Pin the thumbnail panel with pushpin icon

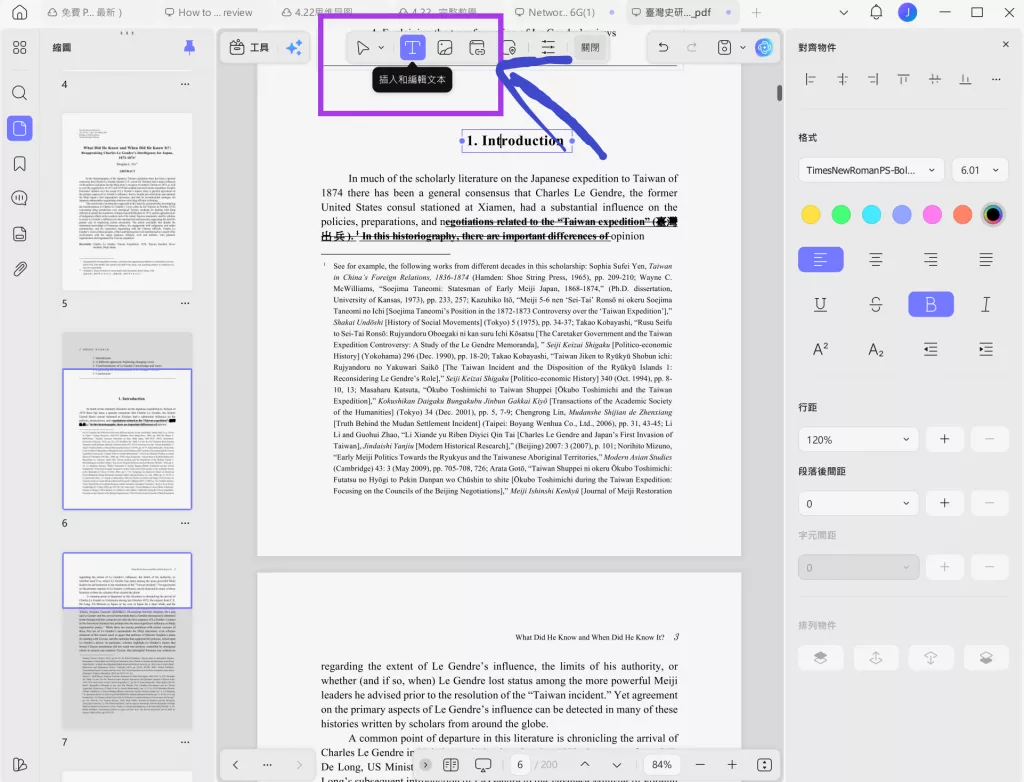click(x=189, y=47)
